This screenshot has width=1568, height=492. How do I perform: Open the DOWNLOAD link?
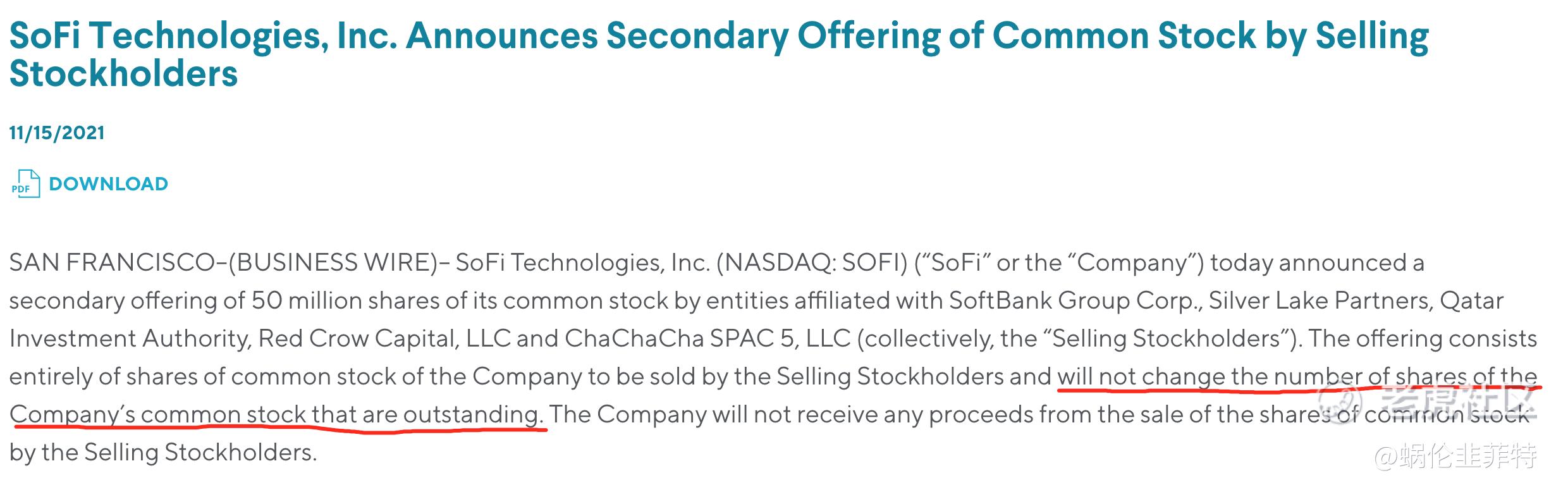coord(108,184)
